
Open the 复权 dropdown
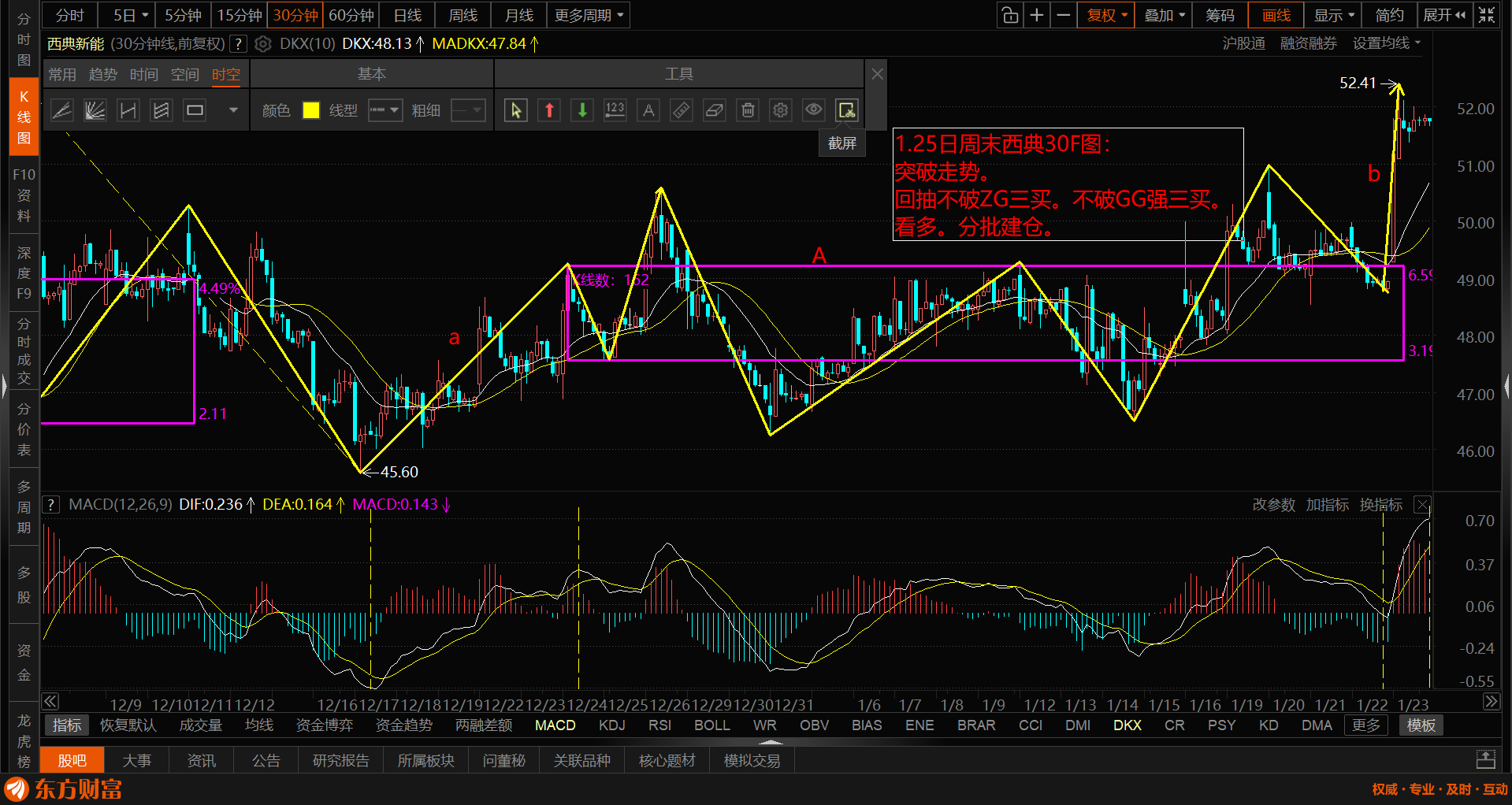(x=1107, y=15)
